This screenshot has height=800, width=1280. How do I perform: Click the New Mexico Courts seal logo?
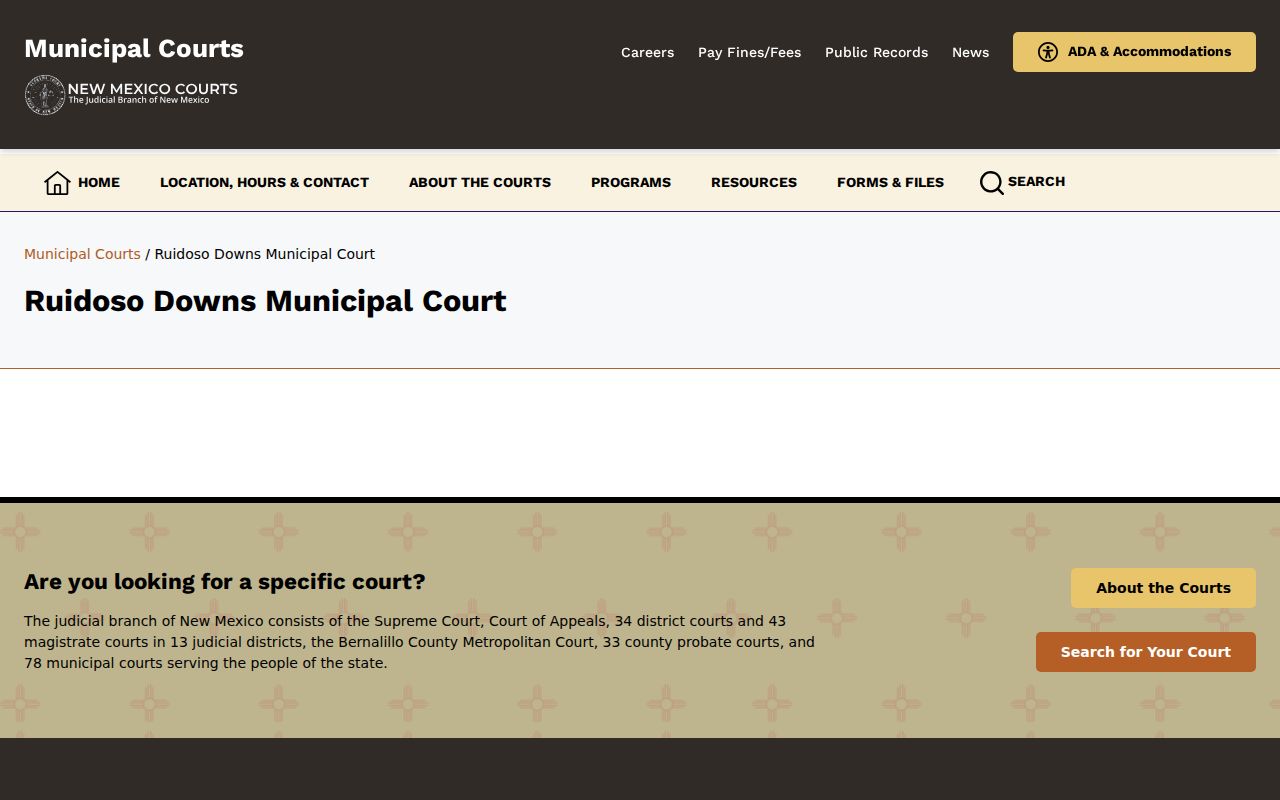pyautogui.click(x=45, y=95)
